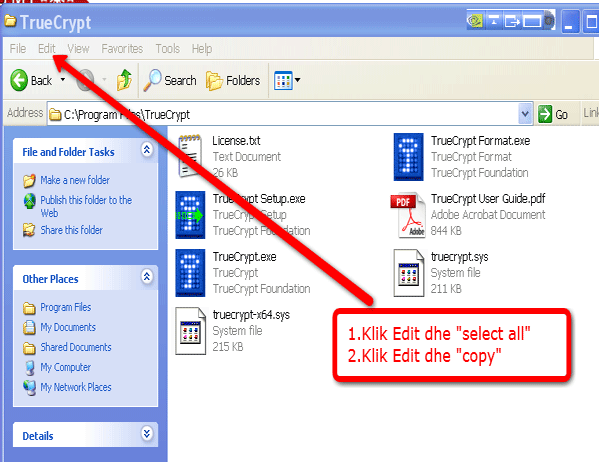The width and height of the screenshot is (599, 462).
Task: Open the Edit menu
Action: [x=47, y=49]
